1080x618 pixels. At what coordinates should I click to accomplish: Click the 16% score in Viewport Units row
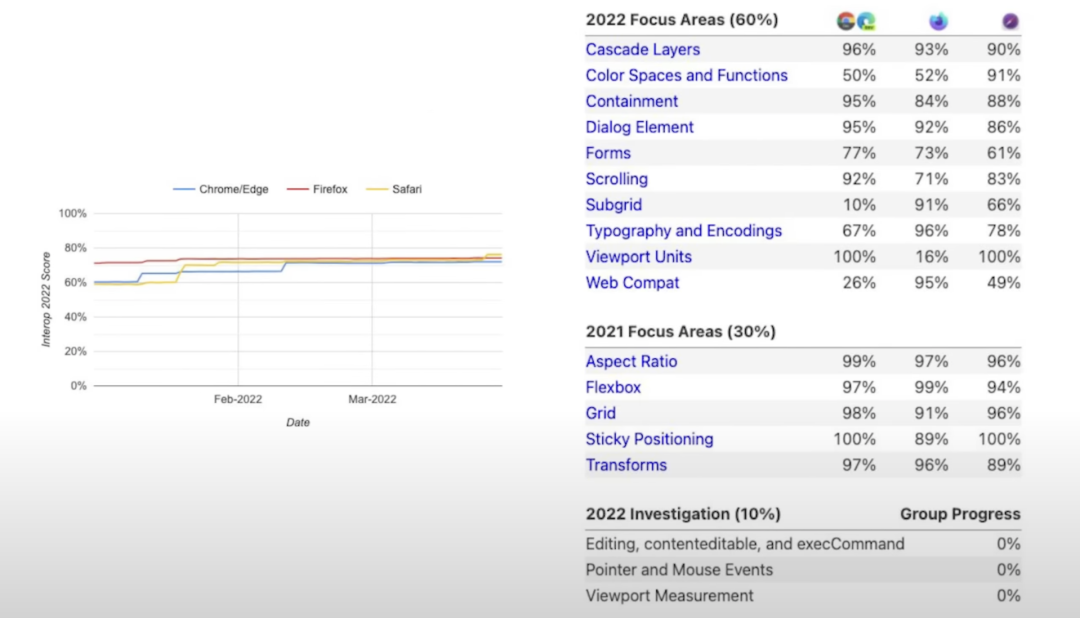tap(931, 257)
